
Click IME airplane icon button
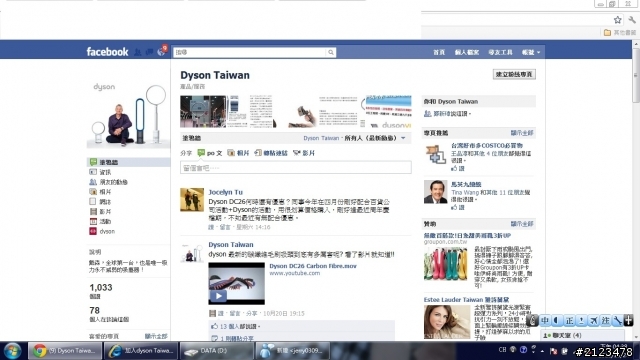[593, 320]
